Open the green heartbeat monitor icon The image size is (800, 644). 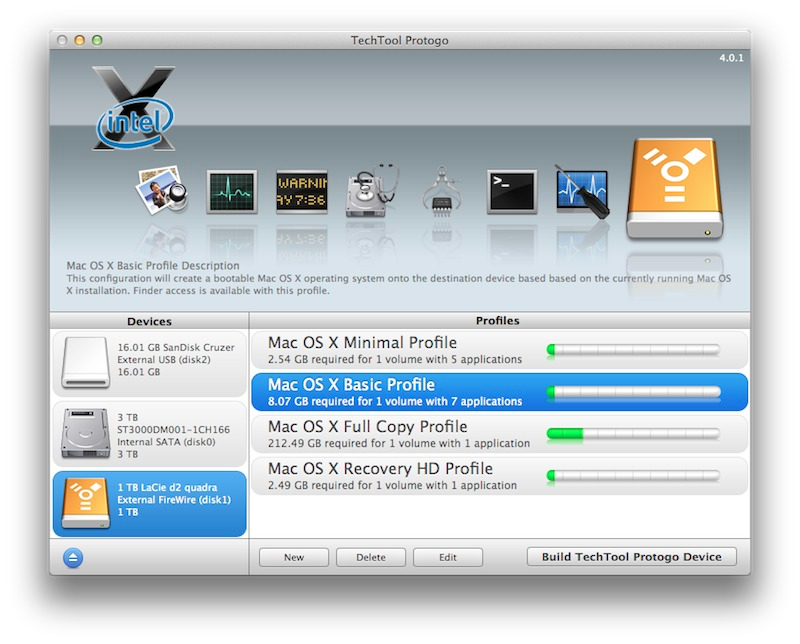click(232, 192)
